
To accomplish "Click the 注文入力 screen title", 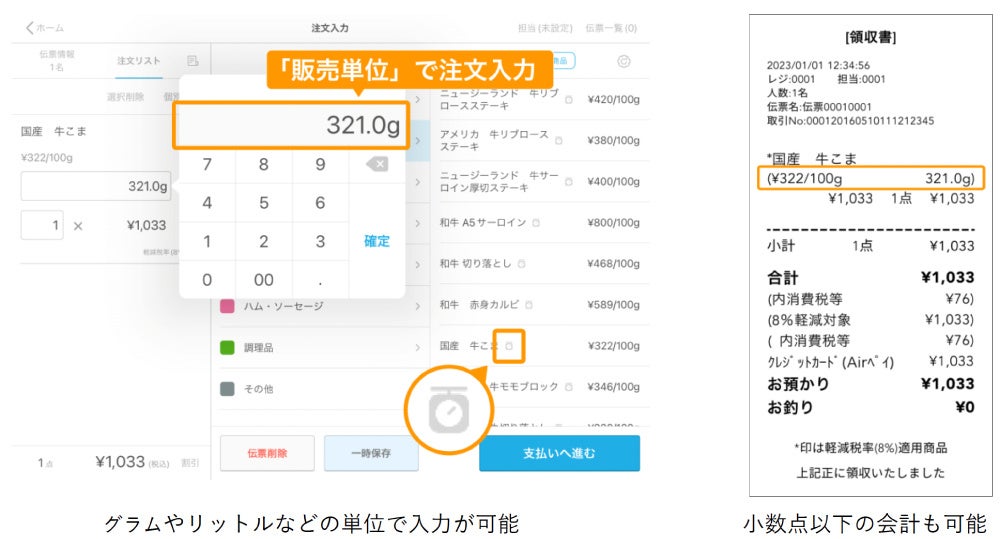I will (330, 28).
